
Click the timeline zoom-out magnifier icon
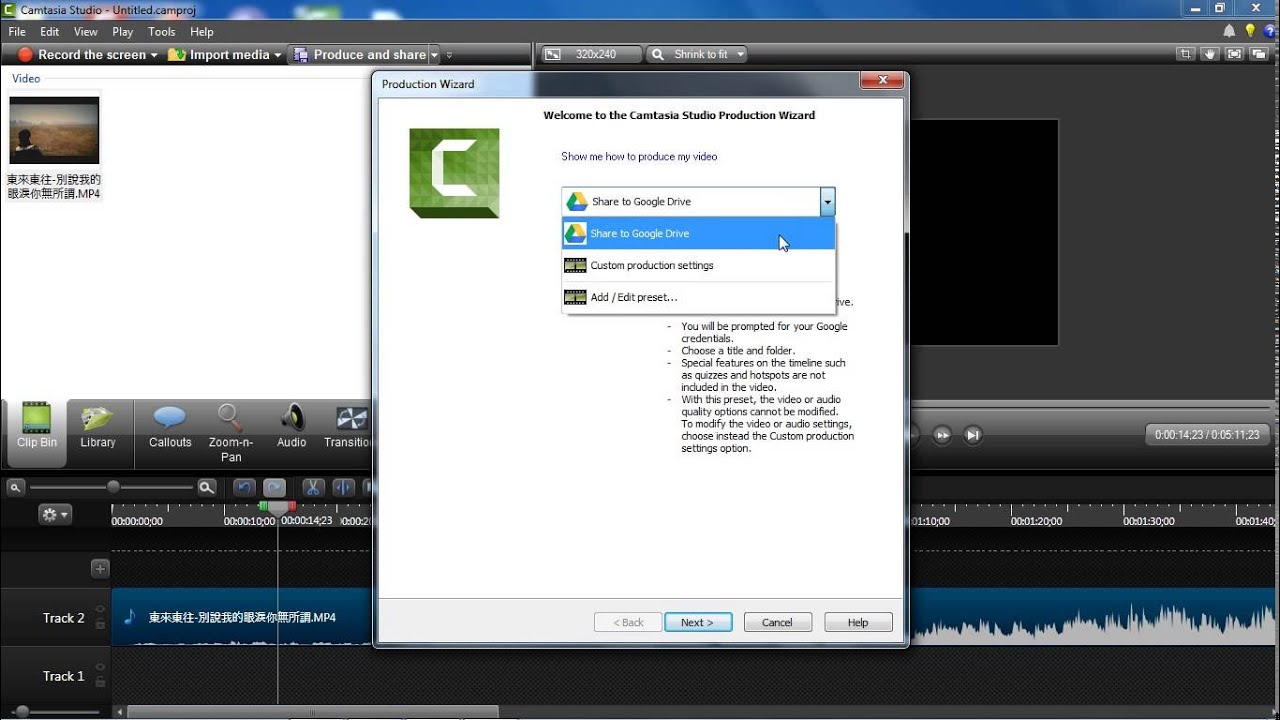pyautogui.click(x=16, y=488)
